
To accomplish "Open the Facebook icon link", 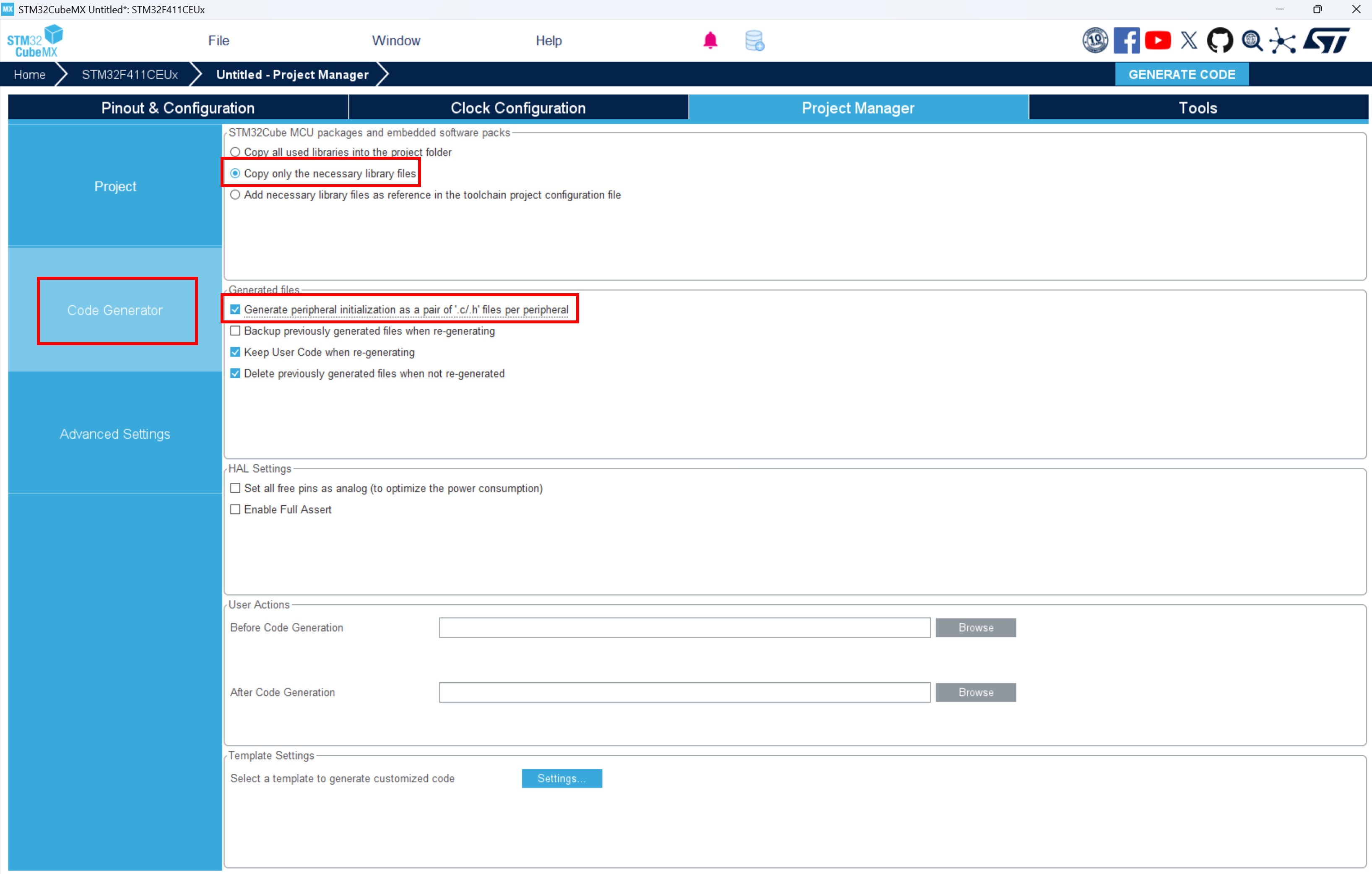I will pos(1126,40).
